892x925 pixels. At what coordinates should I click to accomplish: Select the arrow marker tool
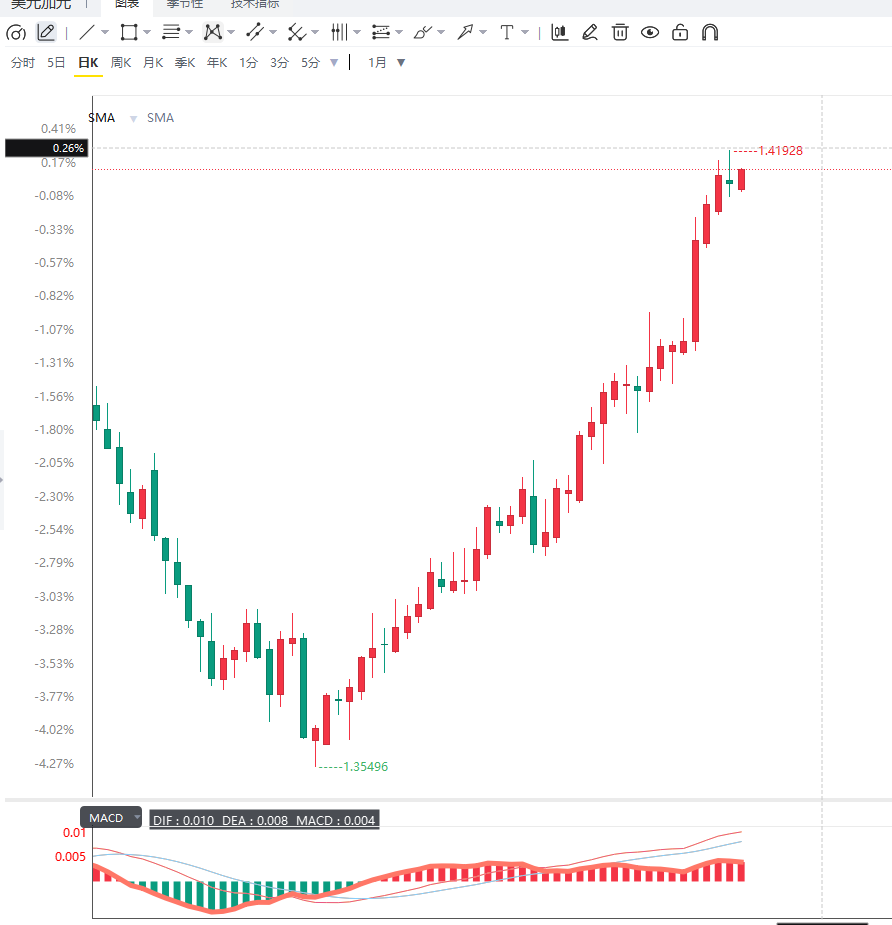click(x=465, y=32)
